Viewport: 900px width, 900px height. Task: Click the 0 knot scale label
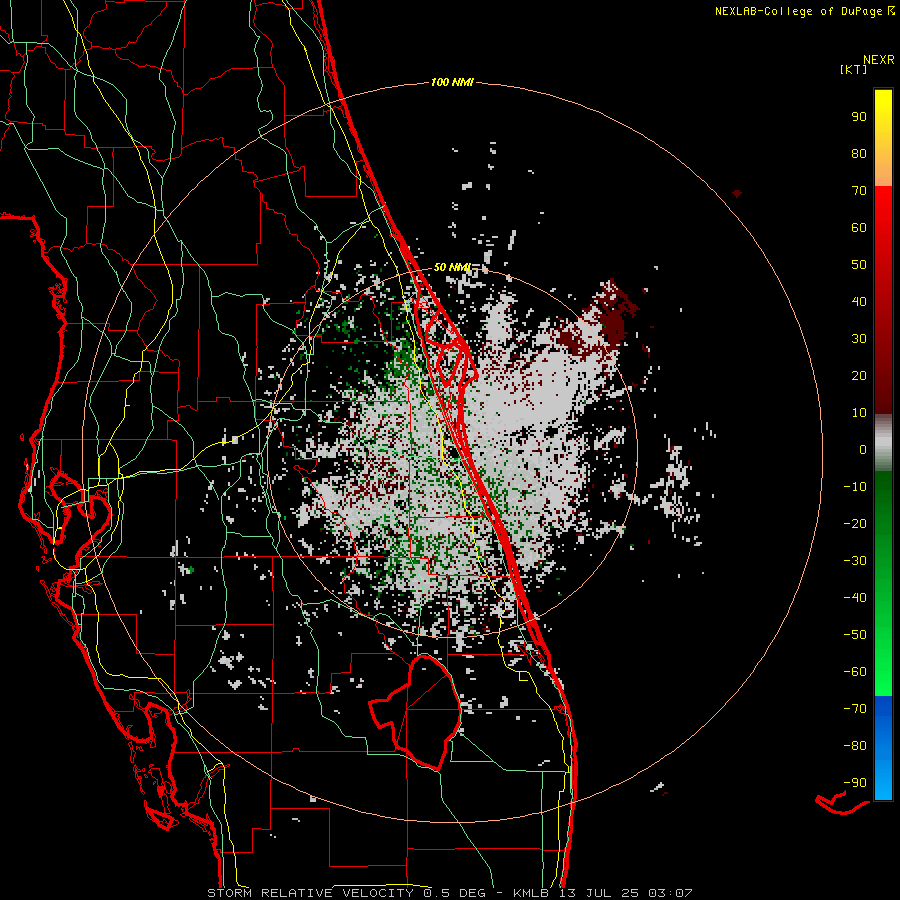tap(863, 449)
